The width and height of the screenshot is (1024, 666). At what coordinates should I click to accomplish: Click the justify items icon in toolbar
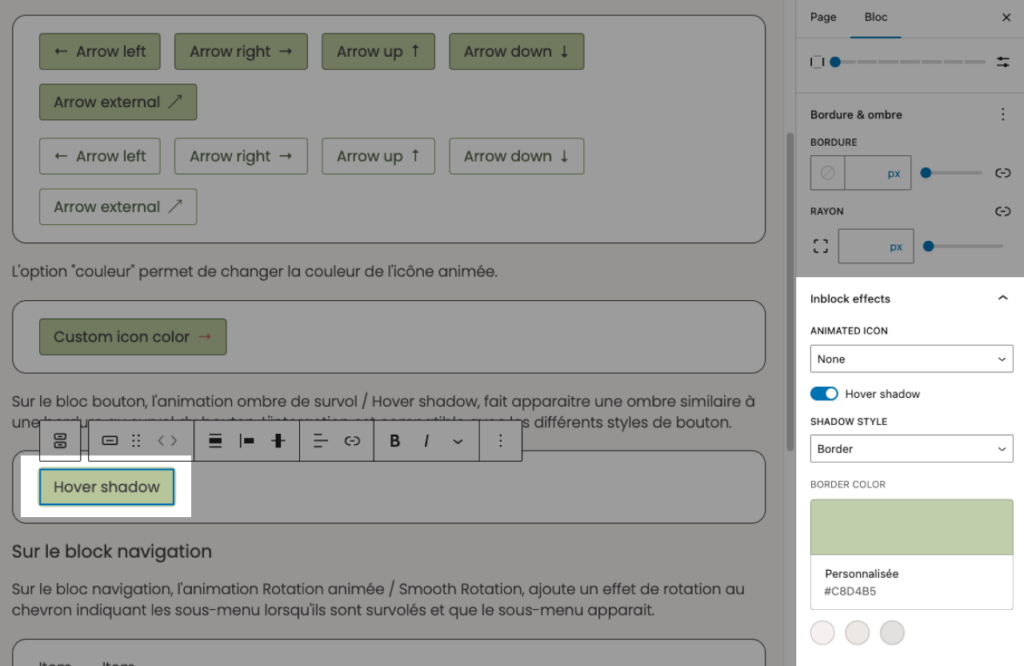coord(214,441)
